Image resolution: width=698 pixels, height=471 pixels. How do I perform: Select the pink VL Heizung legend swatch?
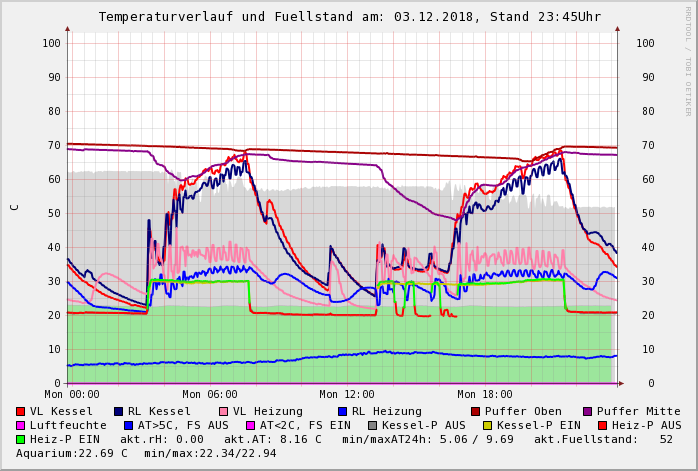(x=223, y=411)
